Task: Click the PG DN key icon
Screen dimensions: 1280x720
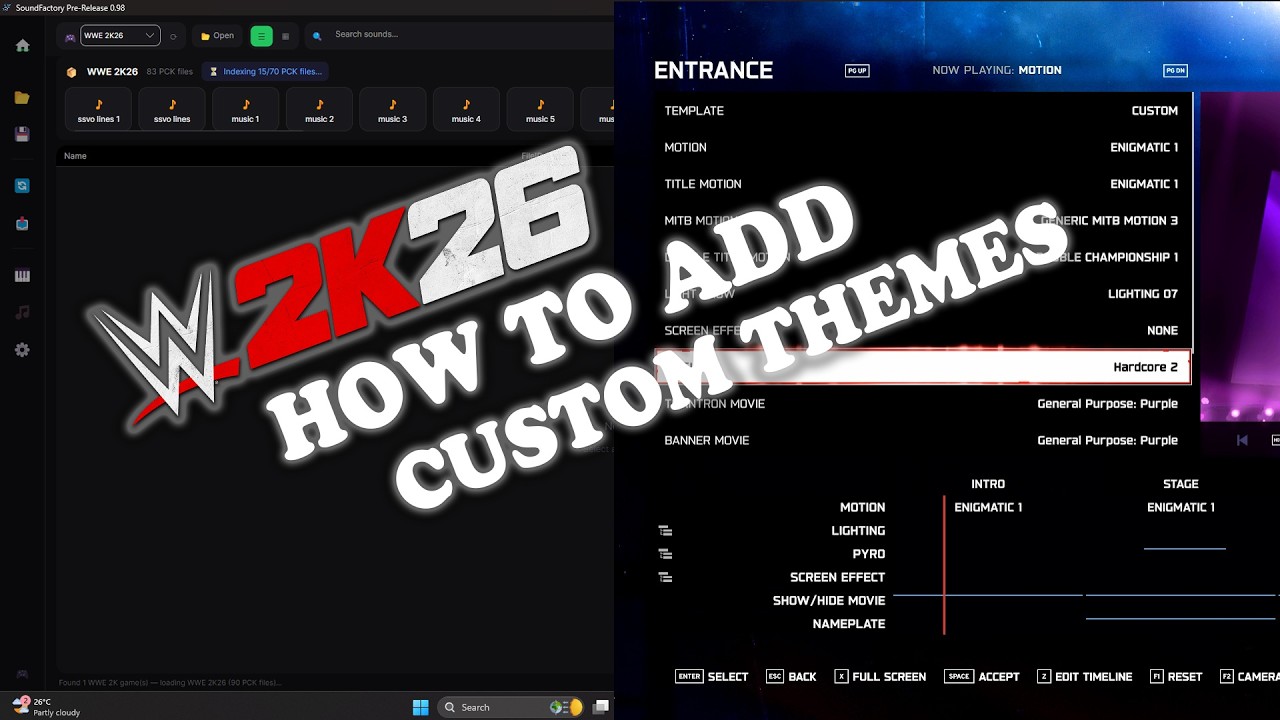Action: [x=1175, y=71]
